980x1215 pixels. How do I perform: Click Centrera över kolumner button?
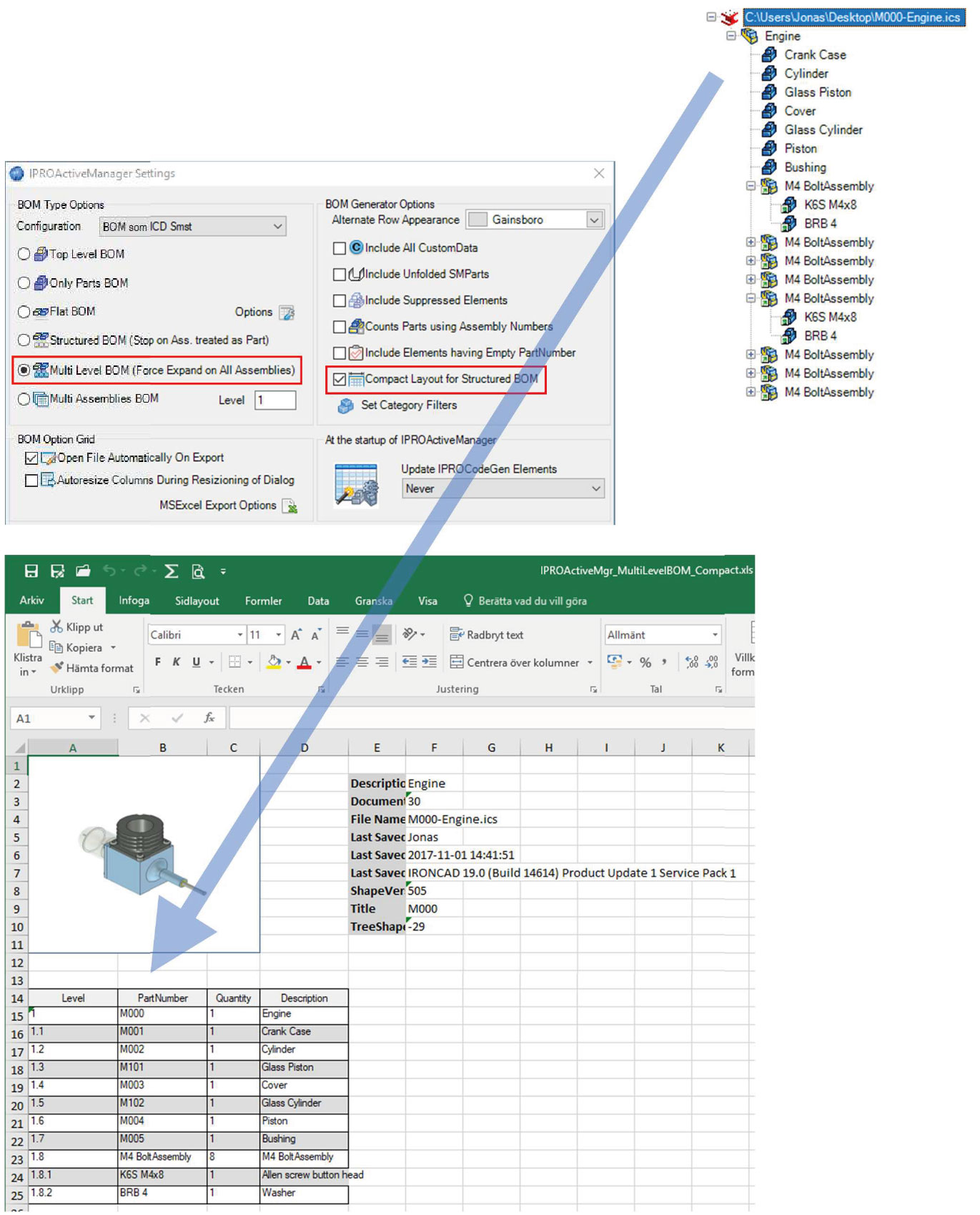tap(515, 662)
